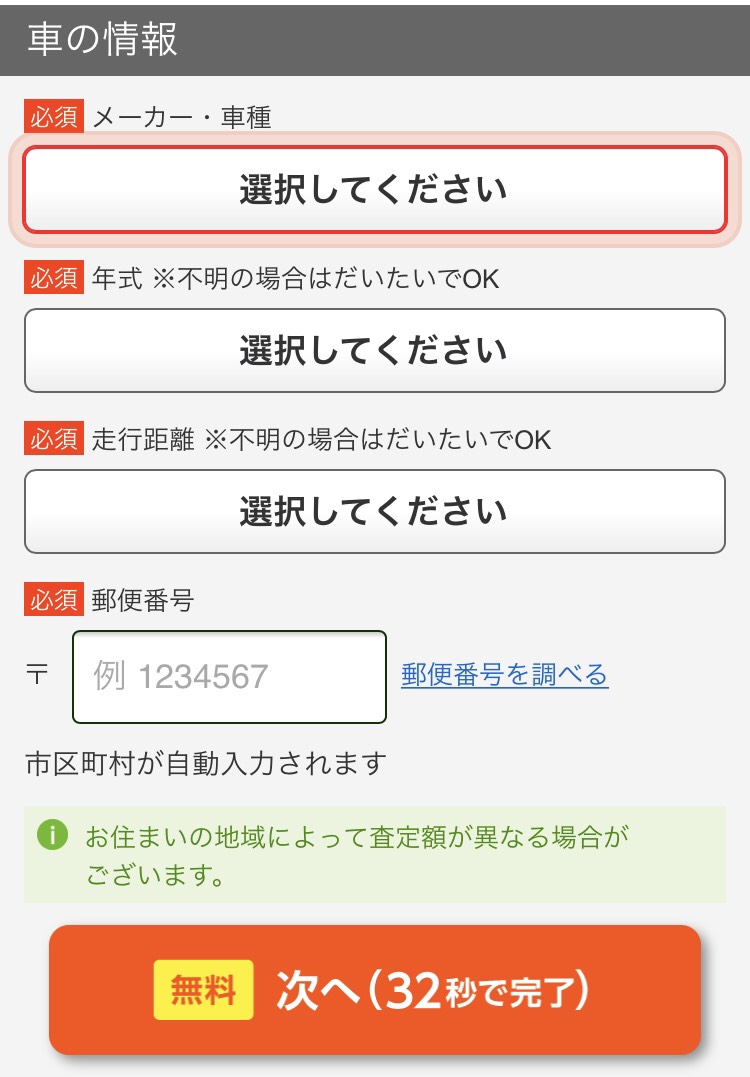Follow the 郵便番号を調べる link

point(505,674)
